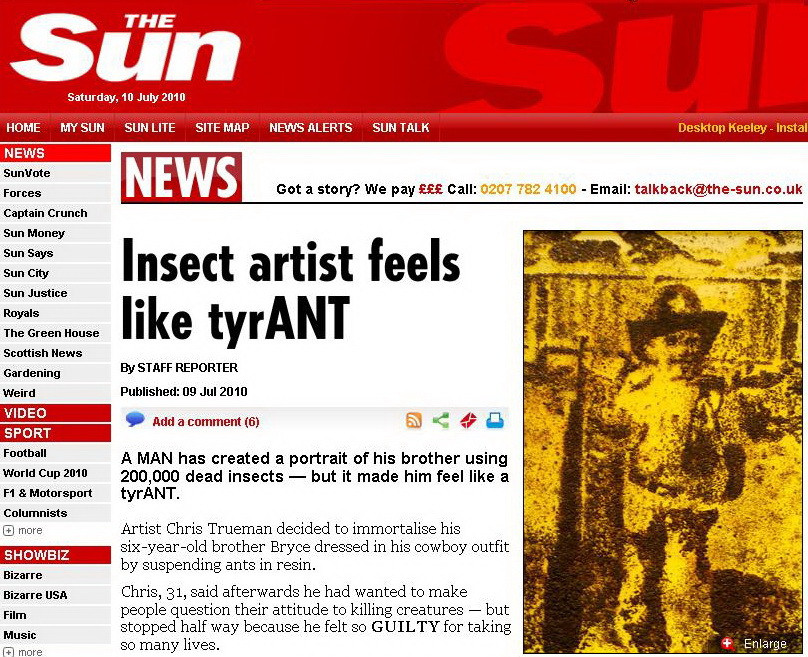Viewport: 808px width, 657px height.
Task: Click the Enlarge plus icon on photo
Action: pyautogui.click(x=727, y=643)
